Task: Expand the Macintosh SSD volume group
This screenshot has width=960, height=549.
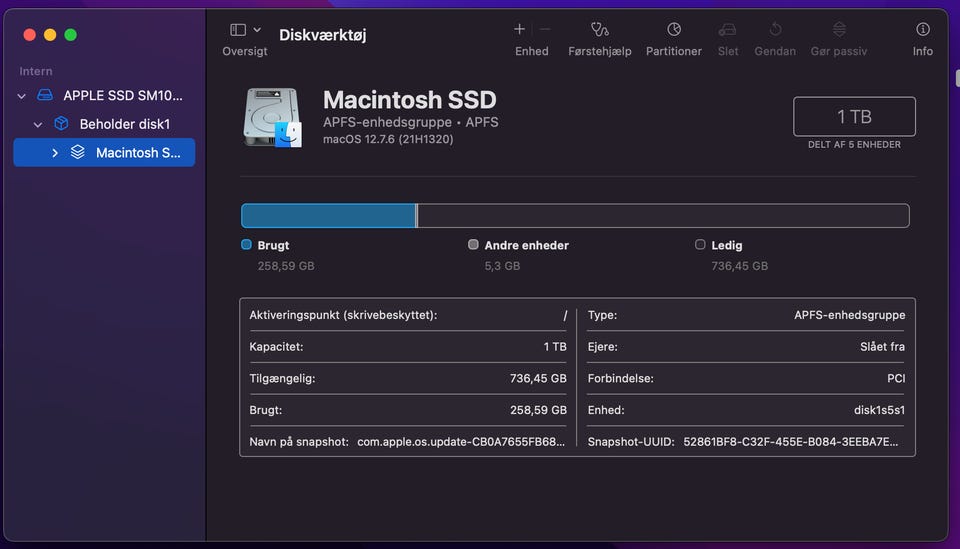Action: (x=55, y=153)
